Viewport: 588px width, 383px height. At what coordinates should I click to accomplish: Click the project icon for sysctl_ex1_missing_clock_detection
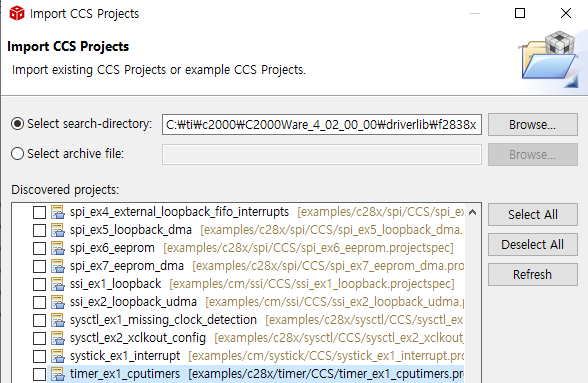pyautogui.click(x=58, y=320)
